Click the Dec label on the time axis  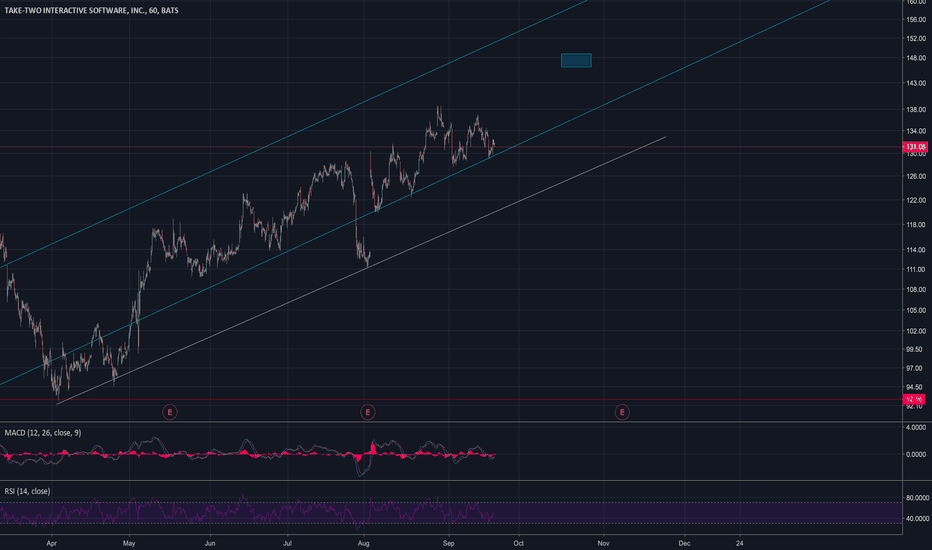click(684, 543)
